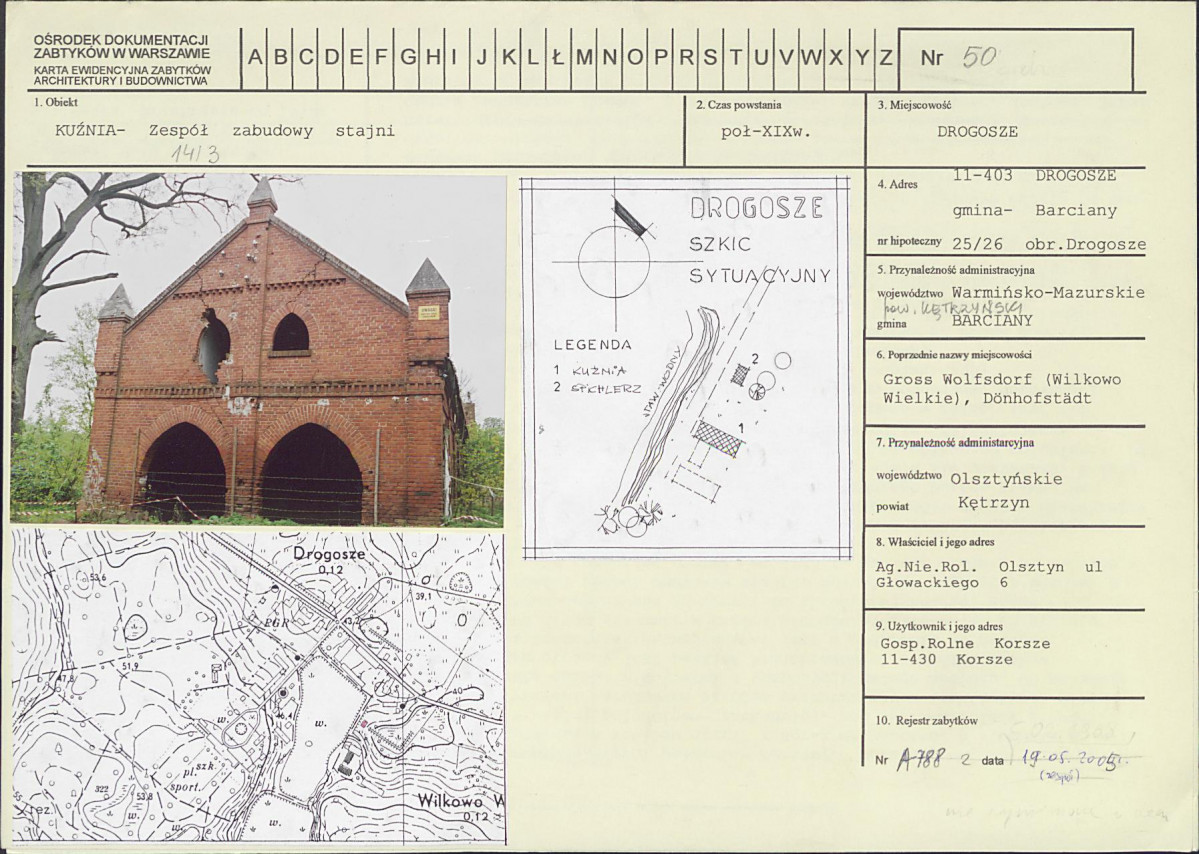
Task: Click hatched building 1 Kuźnia on sketch
Action: pyautogui.click(x=716, y=437)
